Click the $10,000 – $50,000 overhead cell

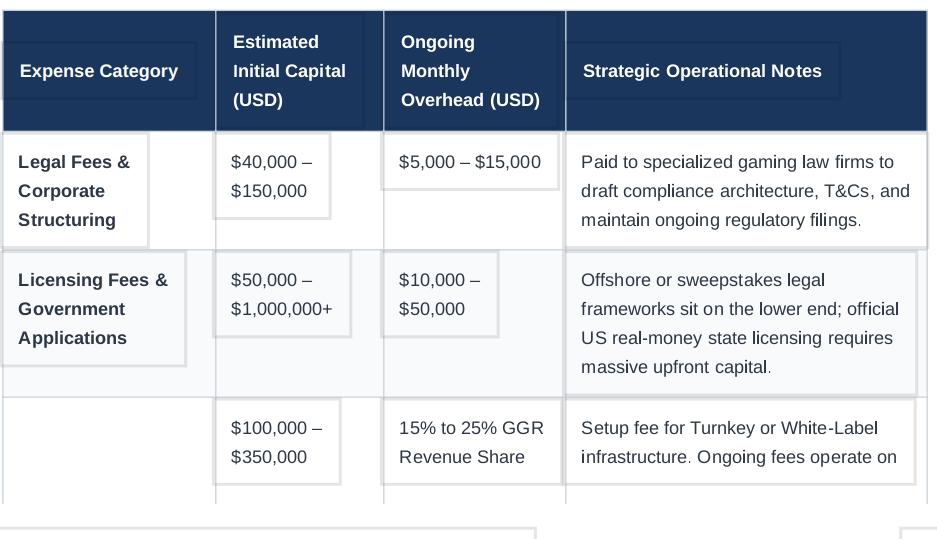[474, 323]
